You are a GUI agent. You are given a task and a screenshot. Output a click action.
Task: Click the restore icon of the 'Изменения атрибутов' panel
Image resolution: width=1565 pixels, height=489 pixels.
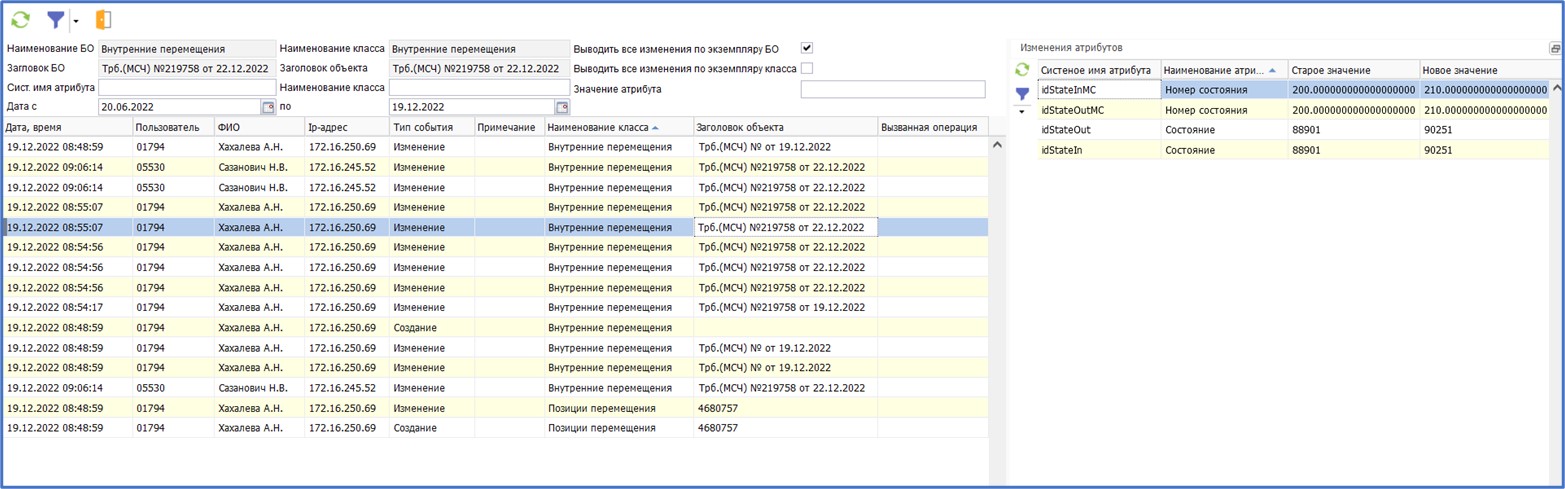point(1555,48)
